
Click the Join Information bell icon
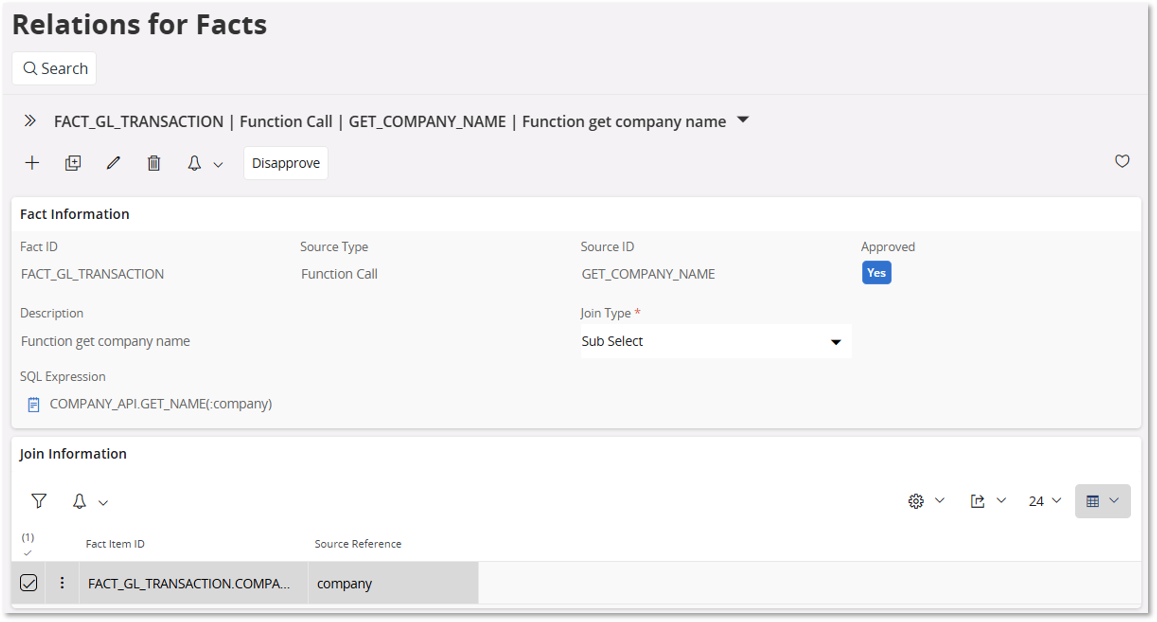(x=79, y=501)
